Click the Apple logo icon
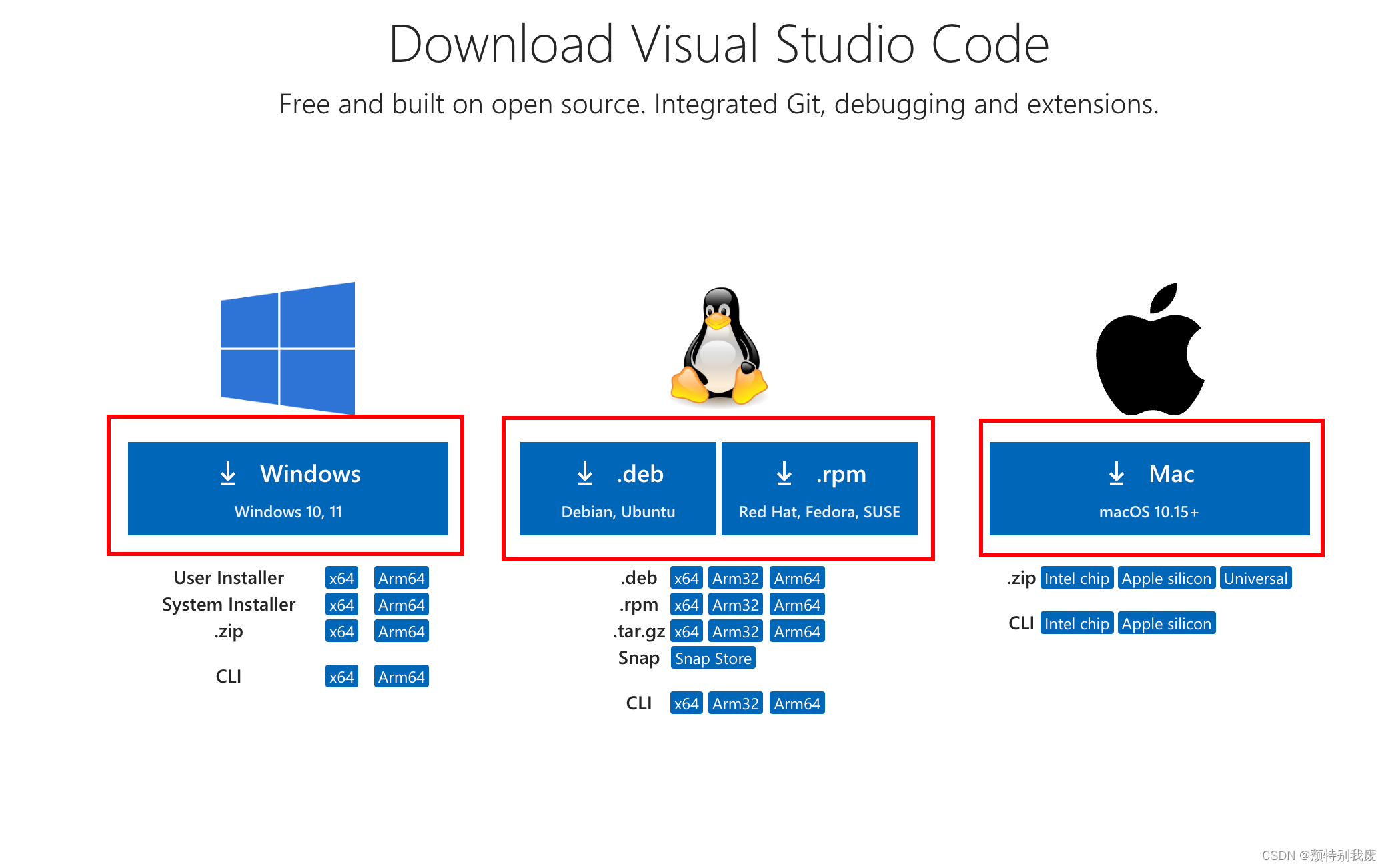 pos(1150,349)
